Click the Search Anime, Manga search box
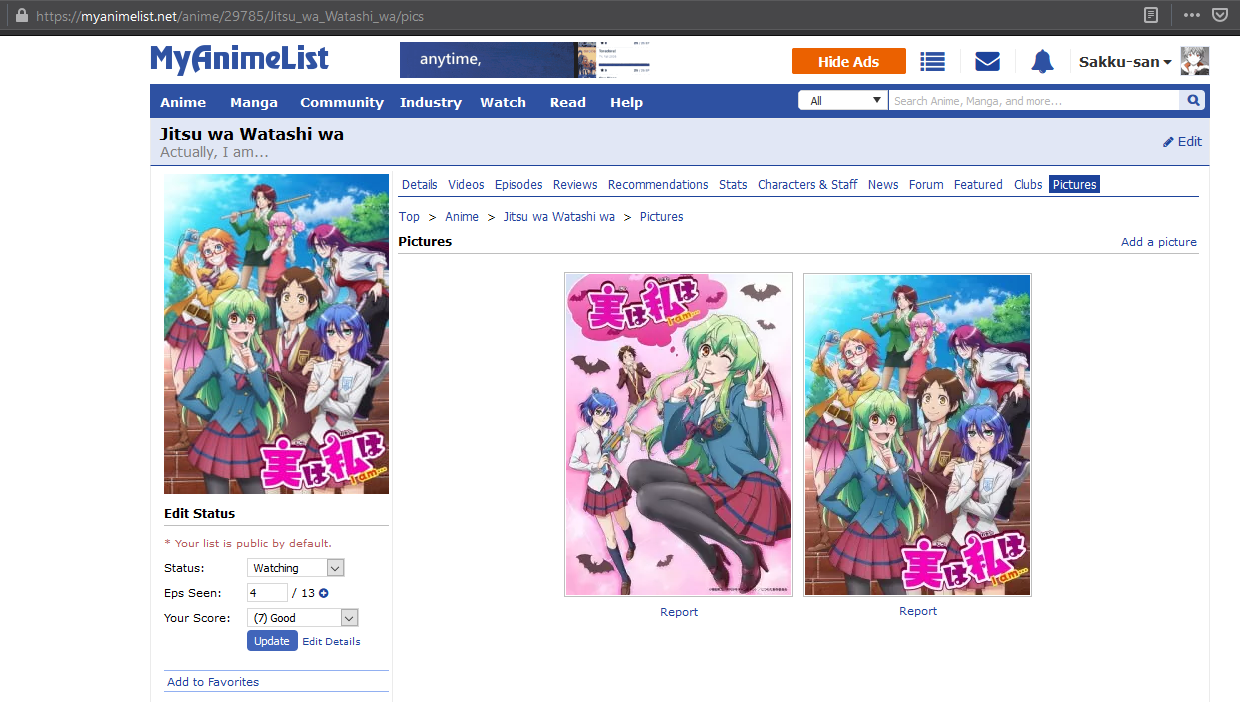 pos(1035,101)
